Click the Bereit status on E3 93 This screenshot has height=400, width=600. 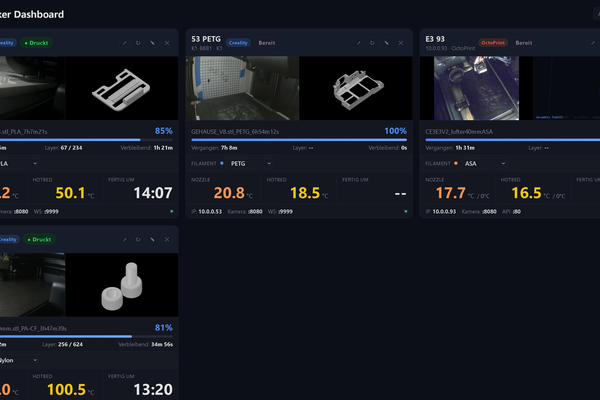(x=524, y=43)
